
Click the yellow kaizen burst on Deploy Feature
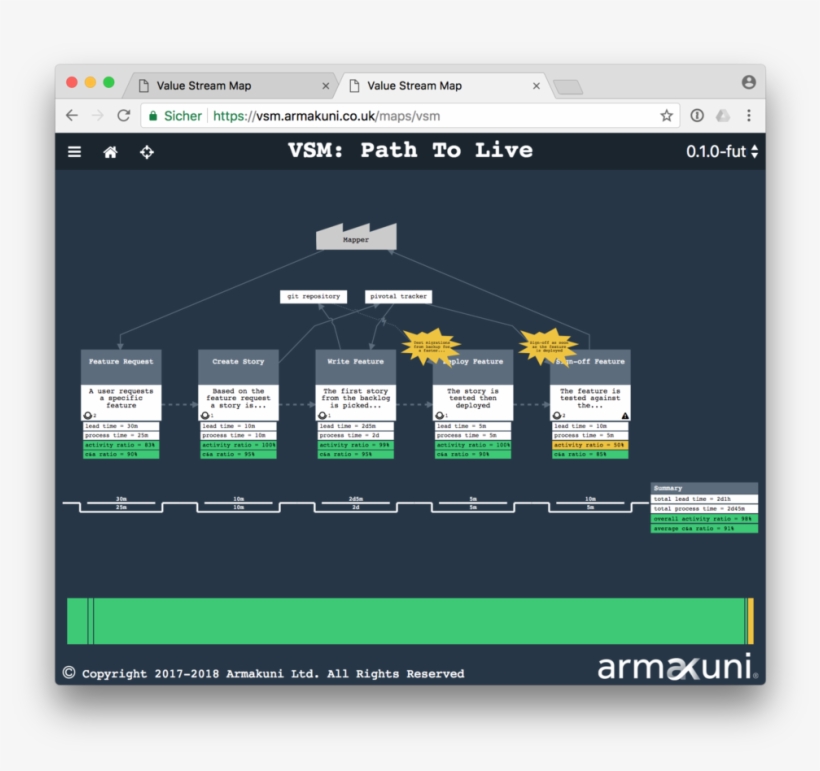431,346
